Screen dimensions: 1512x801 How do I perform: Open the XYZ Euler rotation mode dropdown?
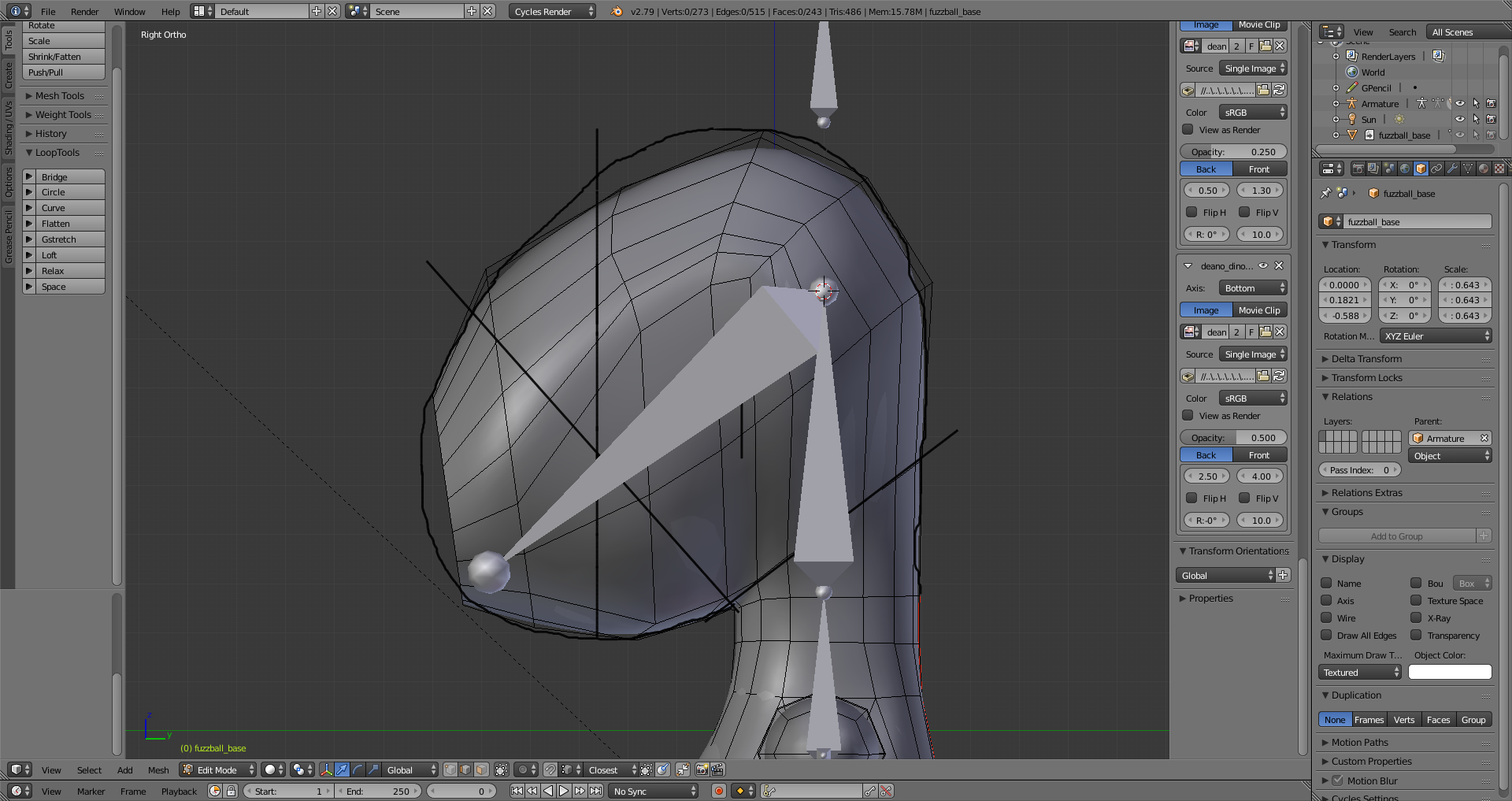(1436, 336)
